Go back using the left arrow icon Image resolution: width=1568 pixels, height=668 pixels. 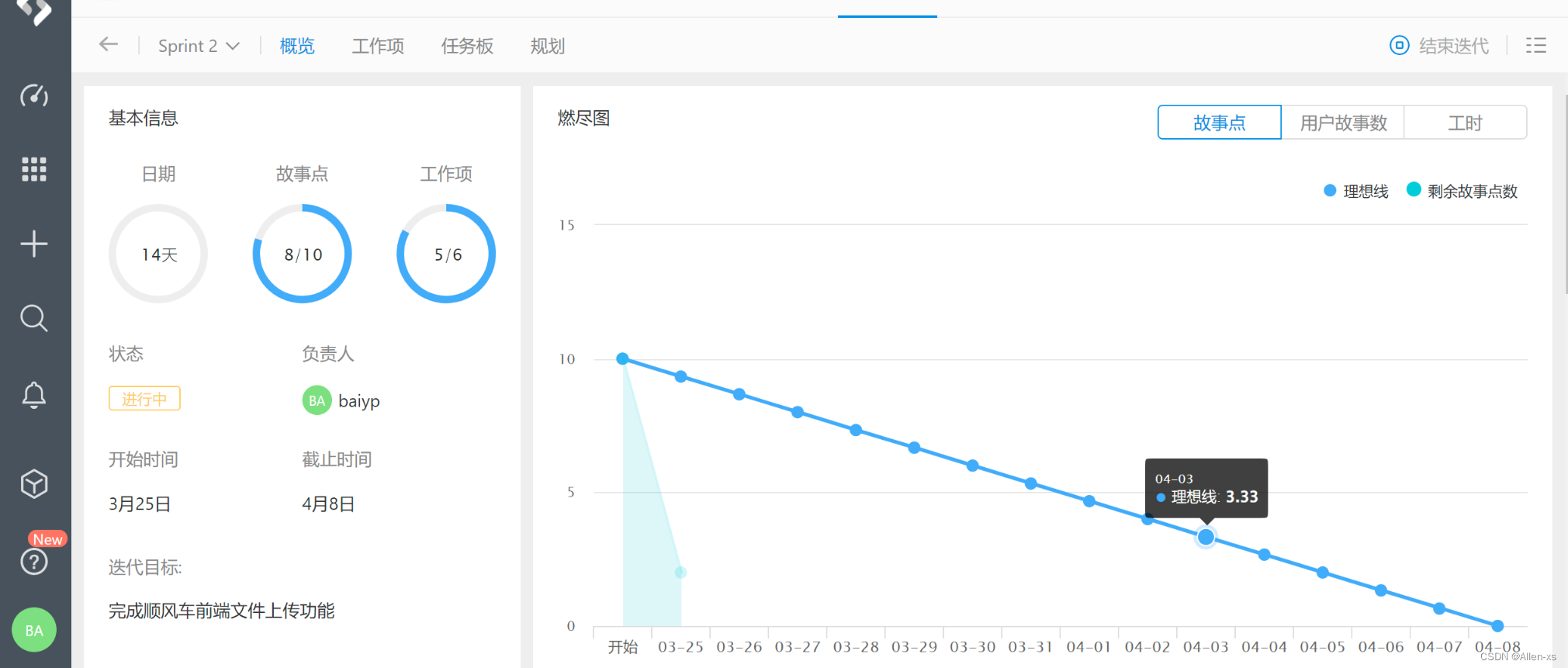coord(109,44)
